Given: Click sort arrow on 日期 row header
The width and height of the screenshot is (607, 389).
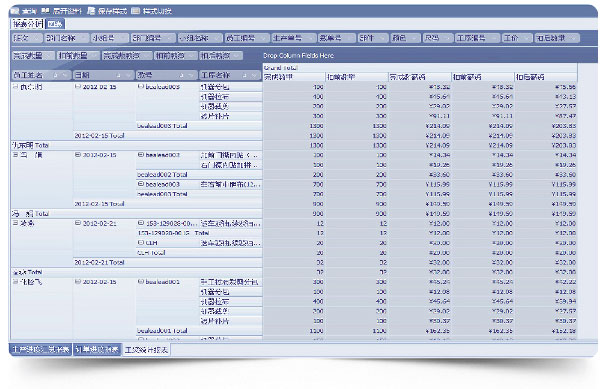Looking at the screenshot, I should click(118, 75).
